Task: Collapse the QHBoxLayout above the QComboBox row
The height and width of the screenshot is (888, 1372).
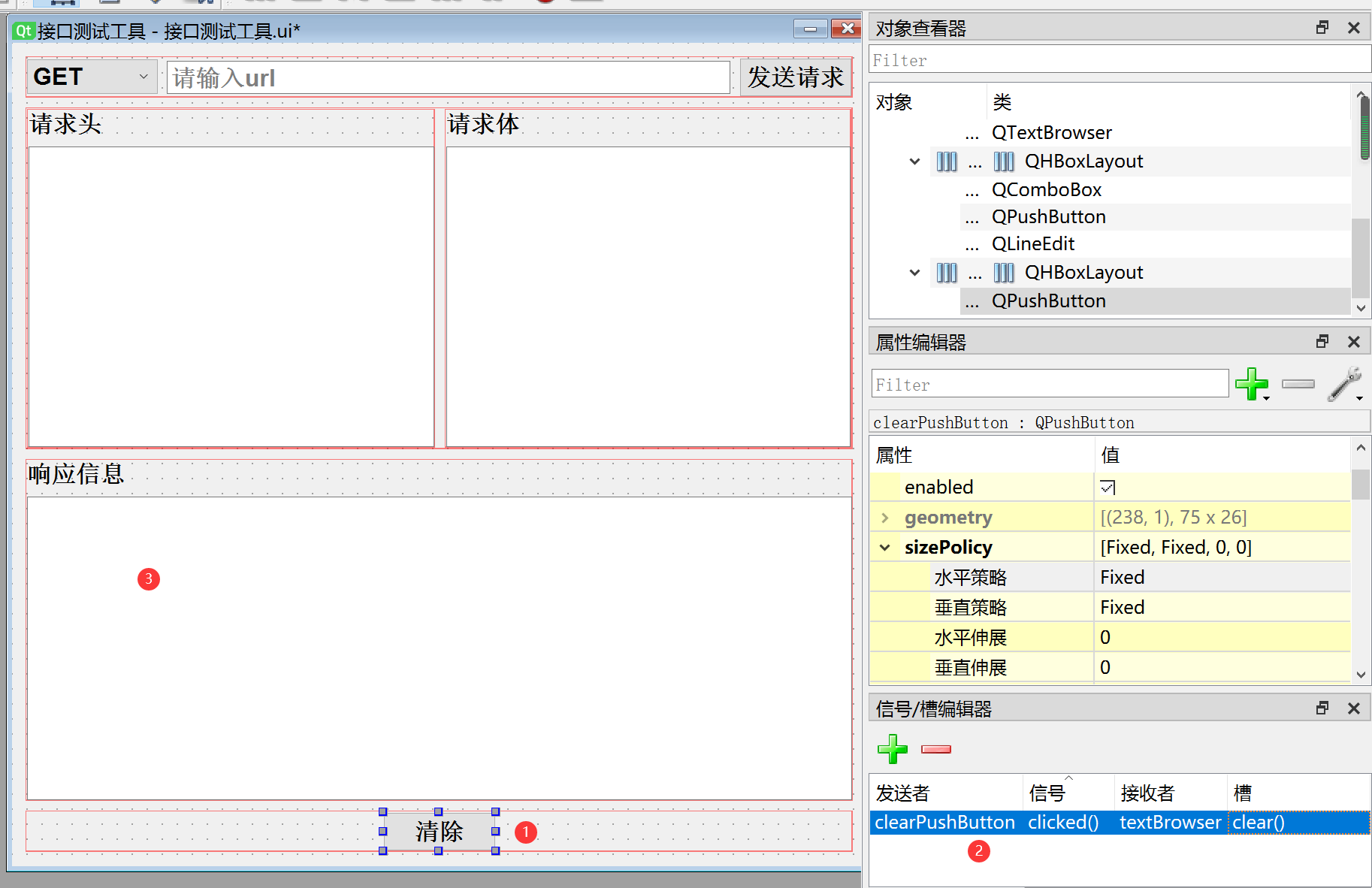Action: pyautogui.click(x=914, y=162)
